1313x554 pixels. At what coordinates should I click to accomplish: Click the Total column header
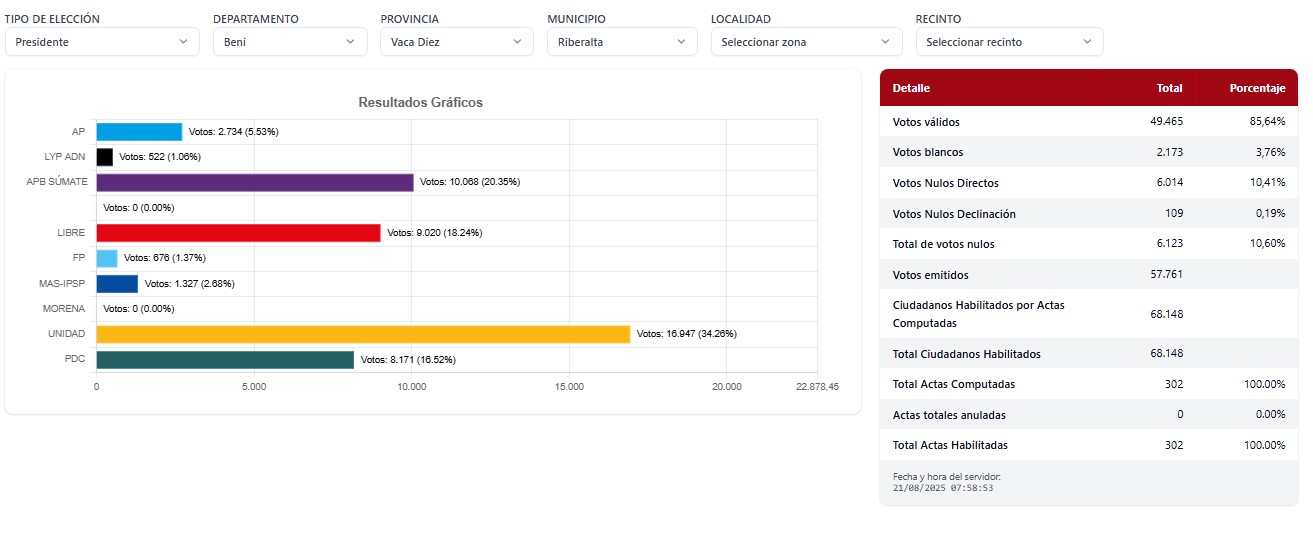pos(1169,88)
